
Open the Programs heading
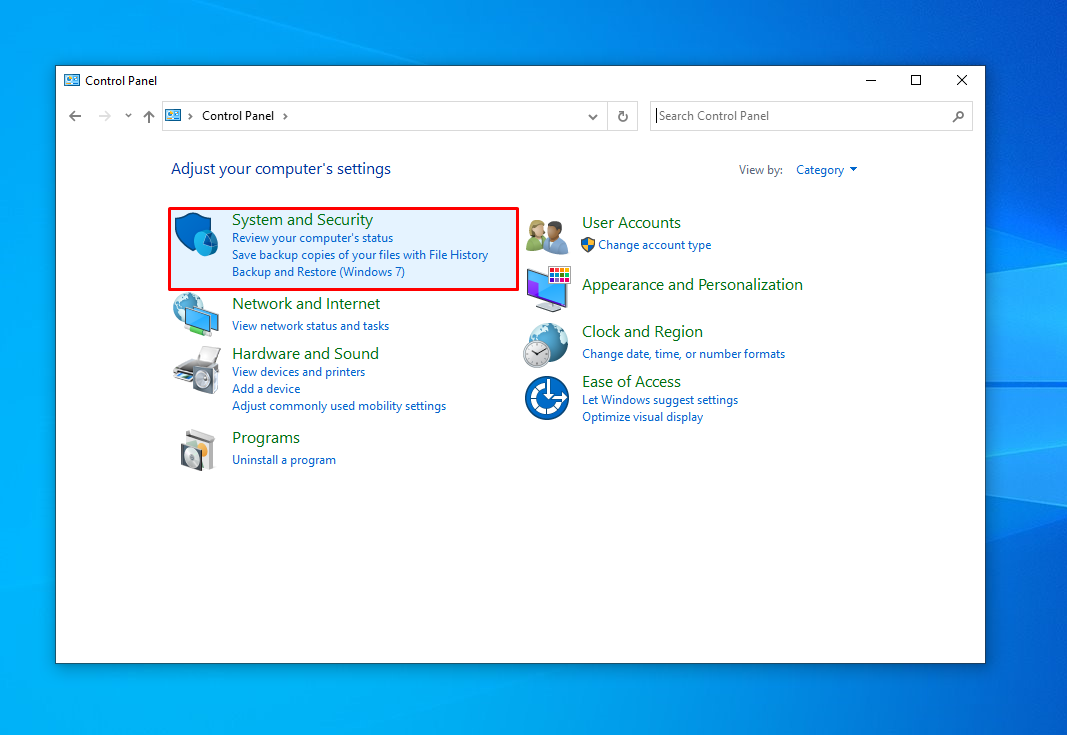coord(265,438)
